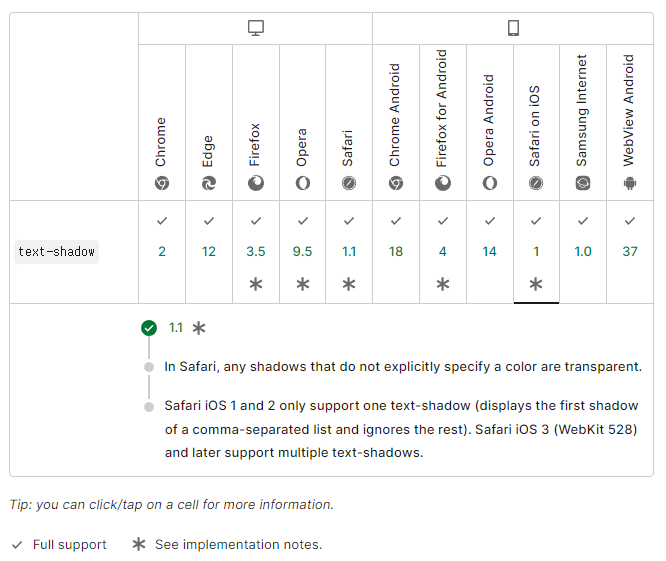This screenshot has width=666, height=561.
Task: Open Opera Android version 14 cell
Action: (x=490, y=252)
